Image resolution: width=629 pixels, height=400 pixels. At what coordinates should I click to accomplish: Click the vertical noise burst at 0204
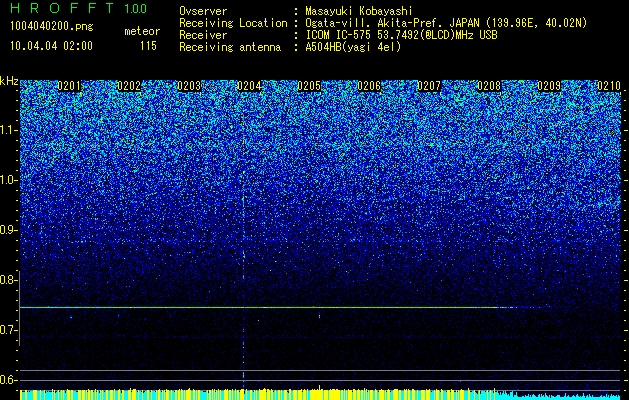tap(243, 241)
